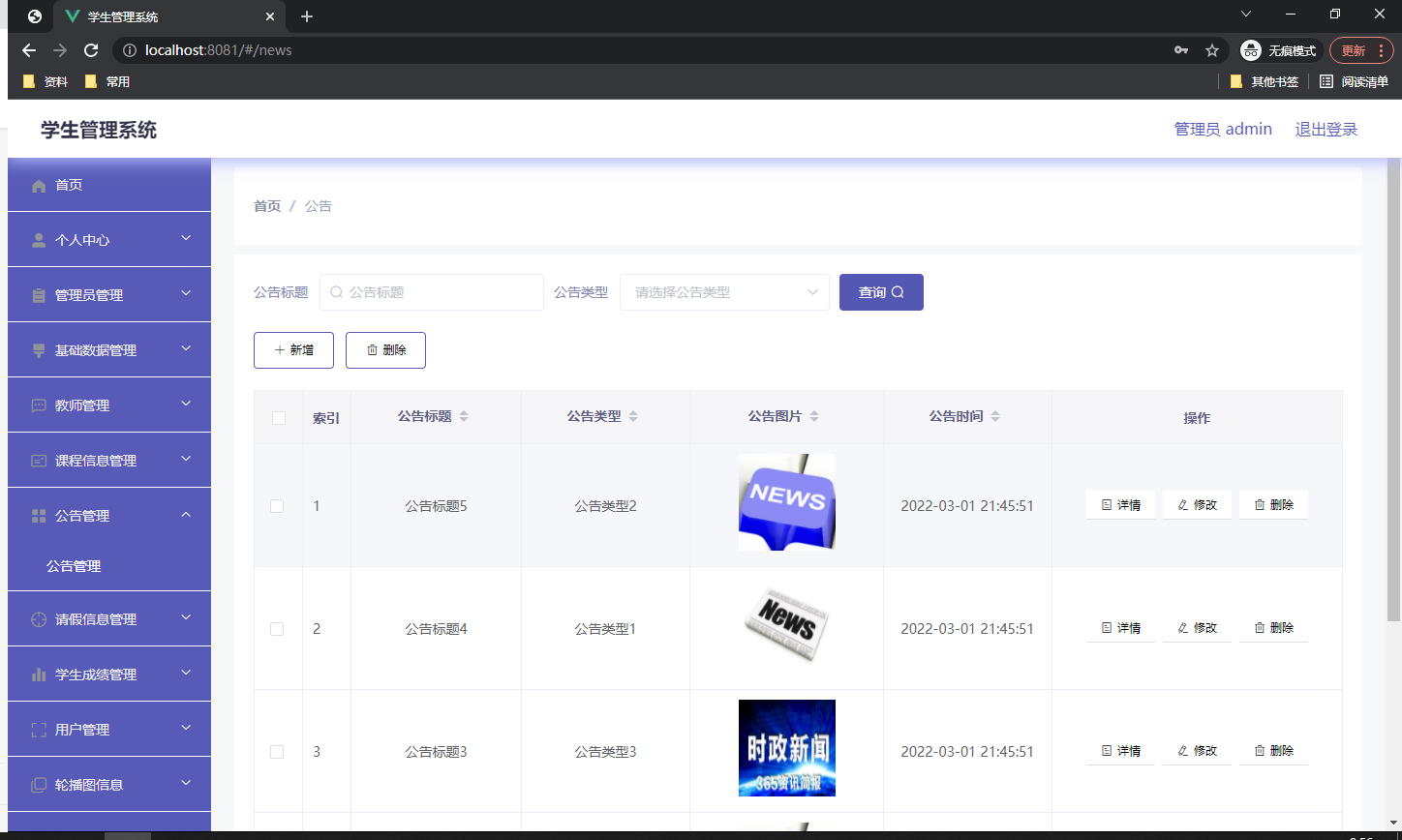Screen dimensions: 1402x840
Task: Sort table by 公告标题 column arrows
Action: [x=464, y=416]
